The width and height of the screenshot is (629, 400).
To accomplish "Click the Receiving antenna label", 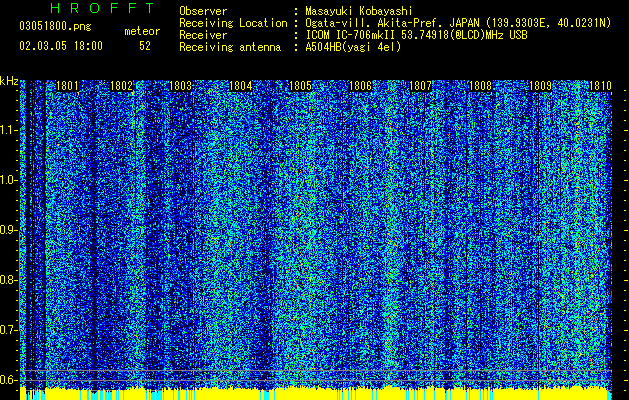I will pyautogui.click(x=230, y=47).
